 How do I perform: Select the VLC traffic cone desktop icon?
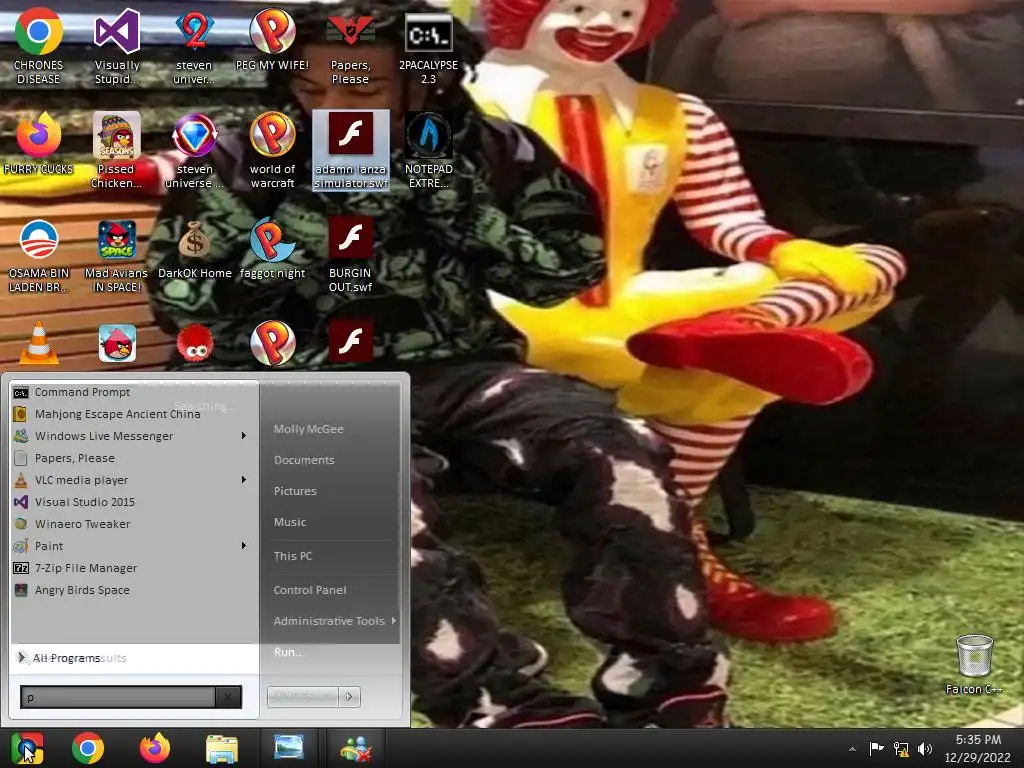39,342
